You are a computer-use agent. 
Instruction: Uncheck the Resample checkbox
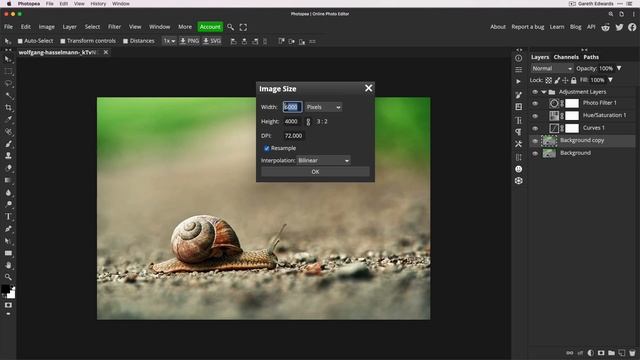[x=267, y=148]
